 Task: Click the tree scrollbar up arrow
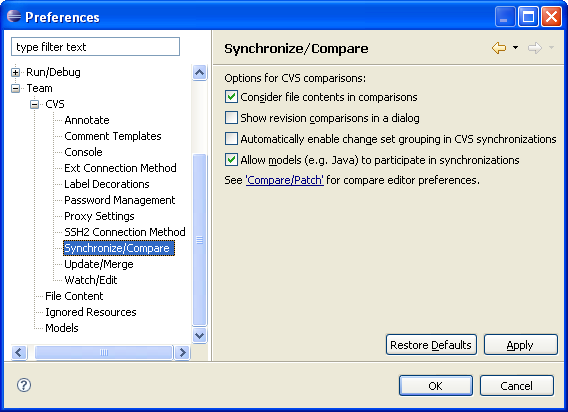click(200, 72)
